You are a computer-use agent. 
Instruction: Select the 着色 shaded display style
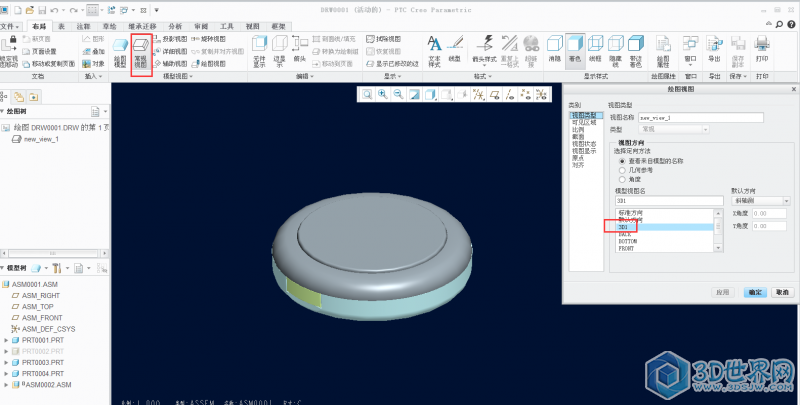coord(575,50)
